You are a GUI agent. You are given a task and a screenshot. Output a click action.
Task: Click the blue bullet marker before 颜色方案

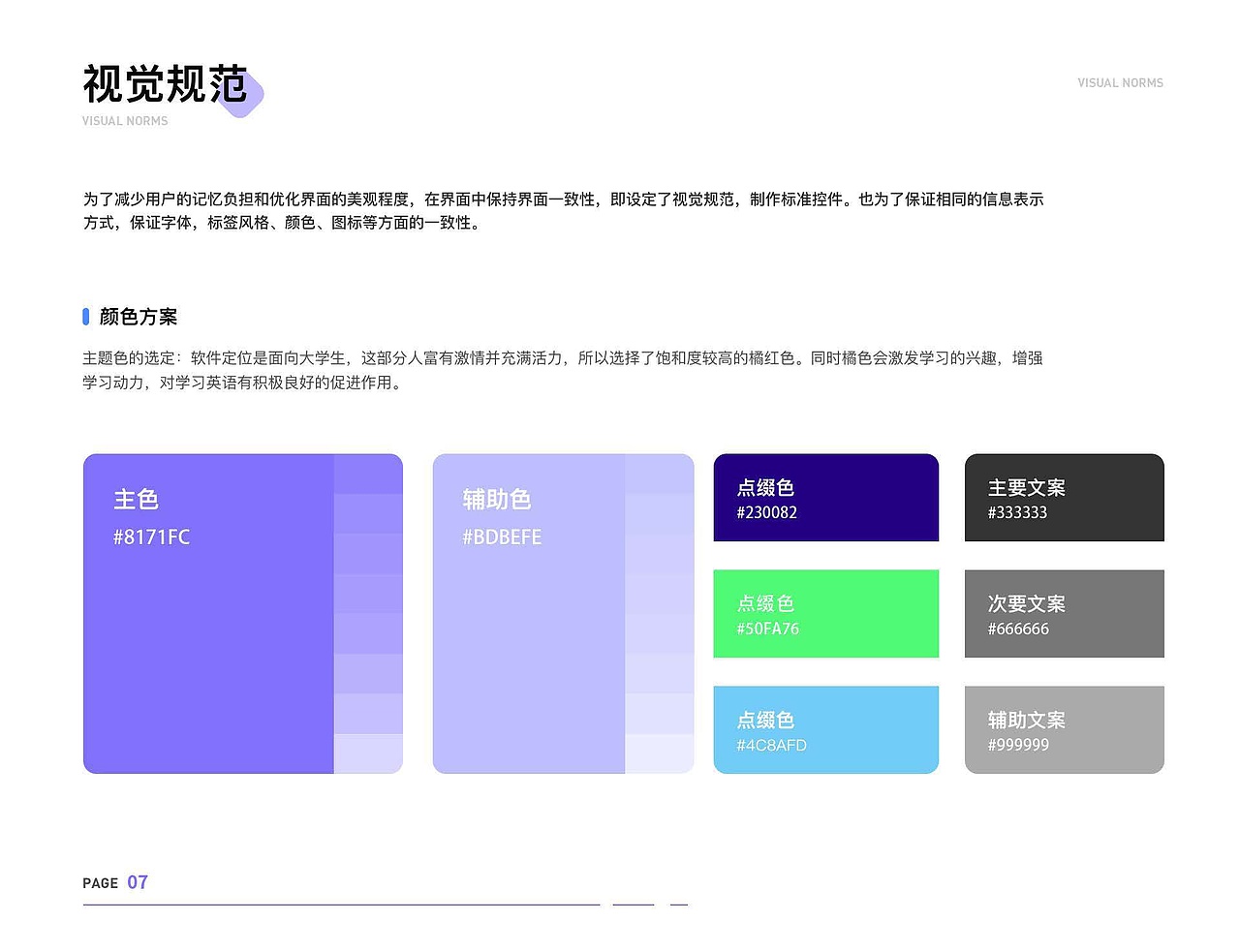tap(85, 316)
